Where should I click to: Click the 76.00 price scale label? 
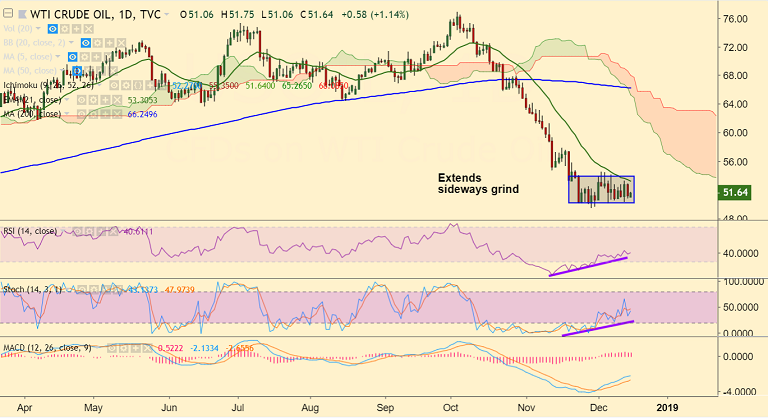pyautogui.click(x=735, y=19)
